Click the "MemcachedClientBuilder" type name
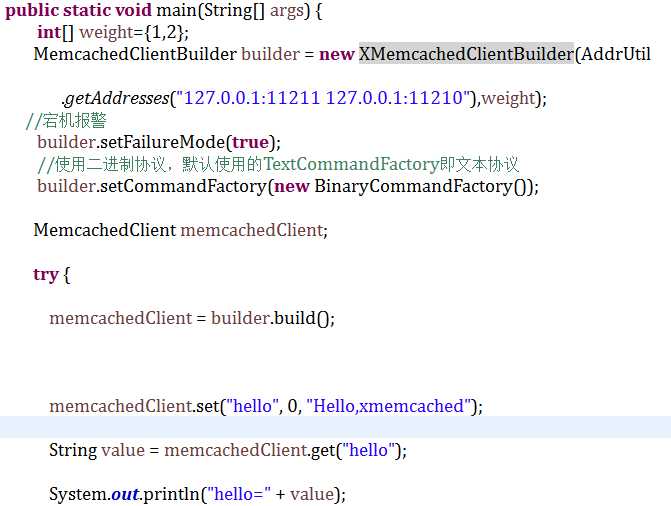Image resolution: width=671 pixels, height=506 pixels. [135, 54]
